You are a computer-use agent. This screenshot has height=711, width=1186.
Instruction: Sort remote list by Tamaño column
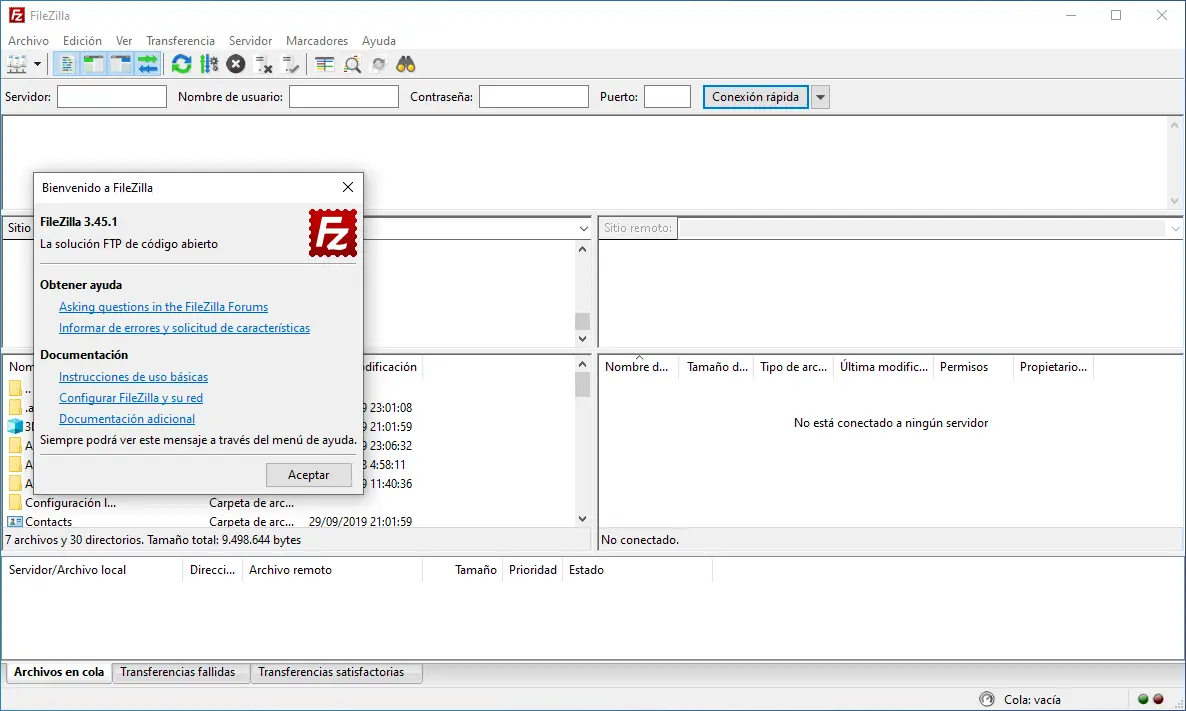[x=717, y=367]
